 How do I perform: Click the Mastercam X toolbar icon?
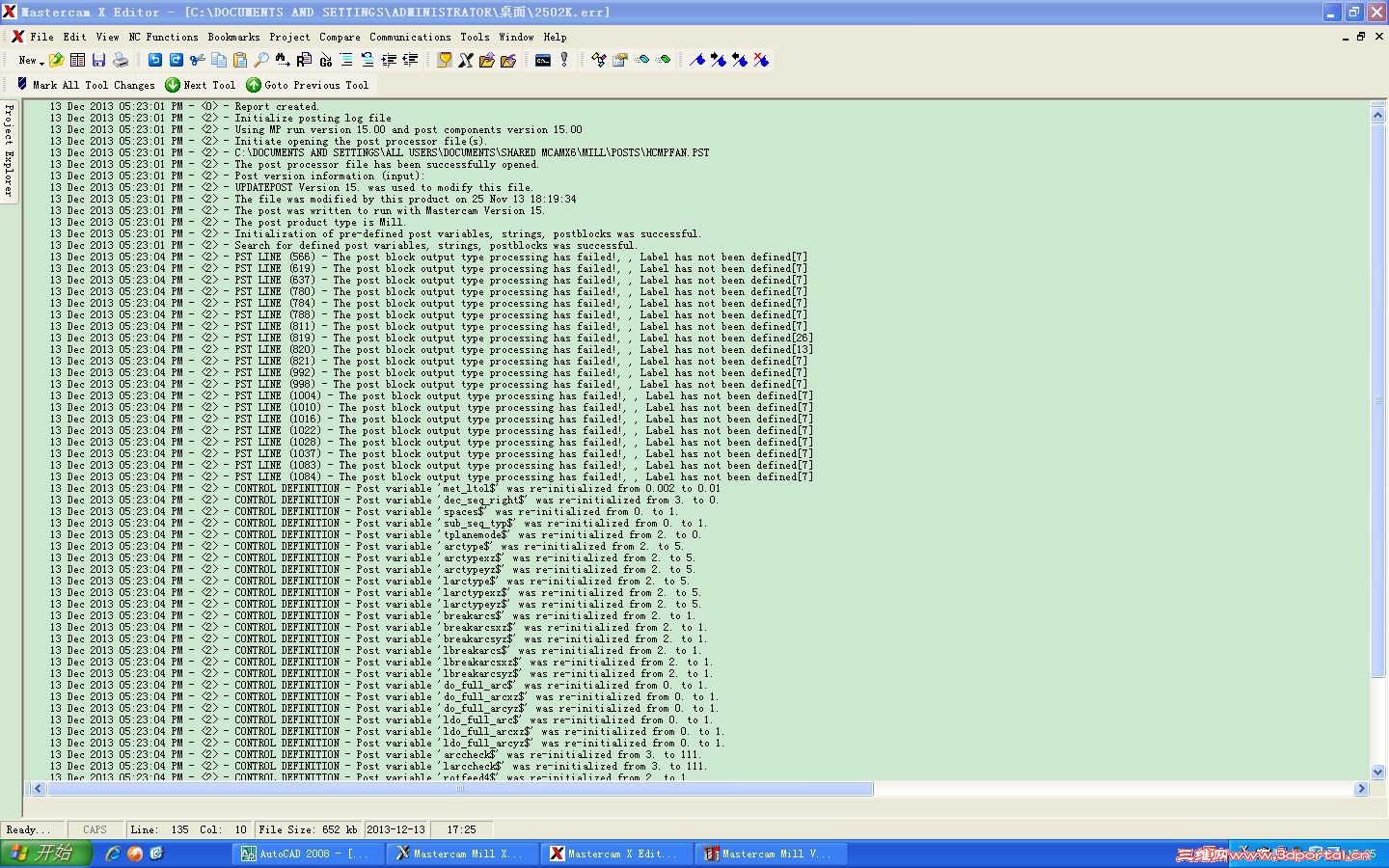pos(465,60)
